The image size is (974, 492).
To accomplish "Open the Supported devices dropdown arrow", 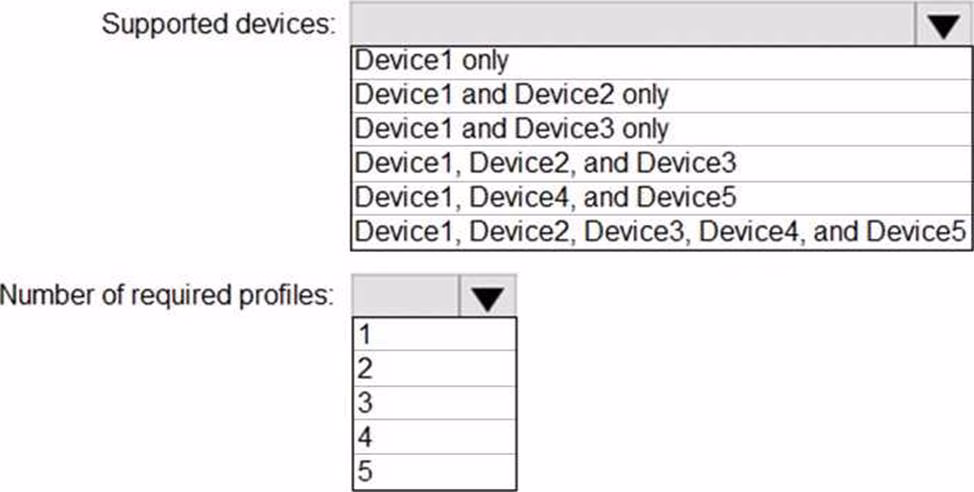I will coord(943,25).
